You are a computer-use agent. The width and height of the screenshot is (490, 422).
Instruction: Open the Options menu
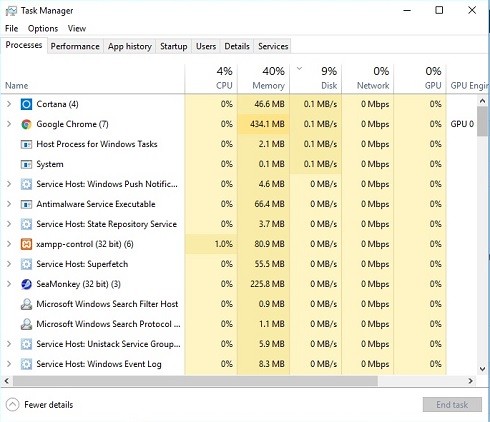click(43, 29)
